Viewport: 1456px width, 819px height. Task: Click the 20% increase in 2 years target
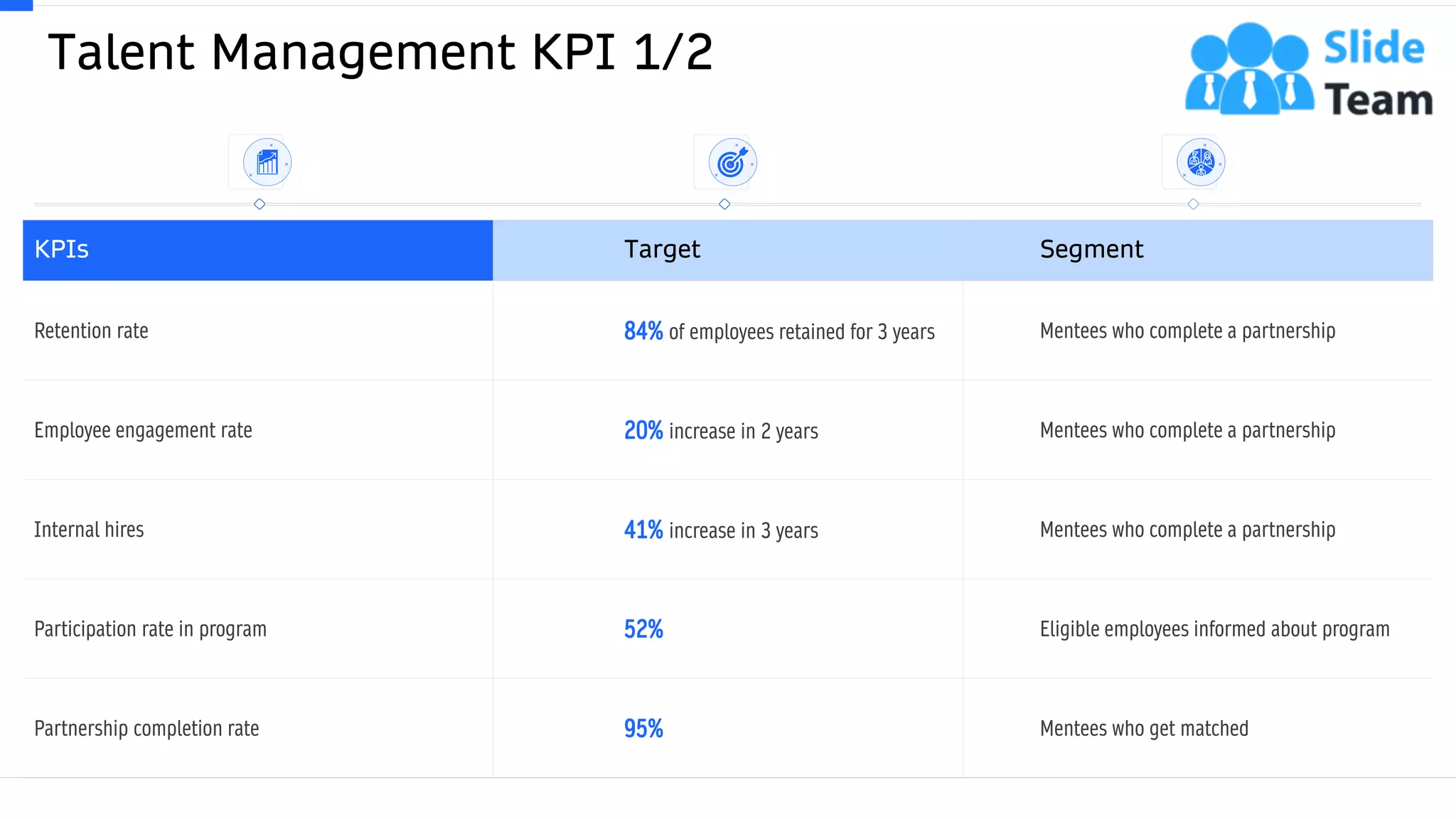click(x=721, y=431)
